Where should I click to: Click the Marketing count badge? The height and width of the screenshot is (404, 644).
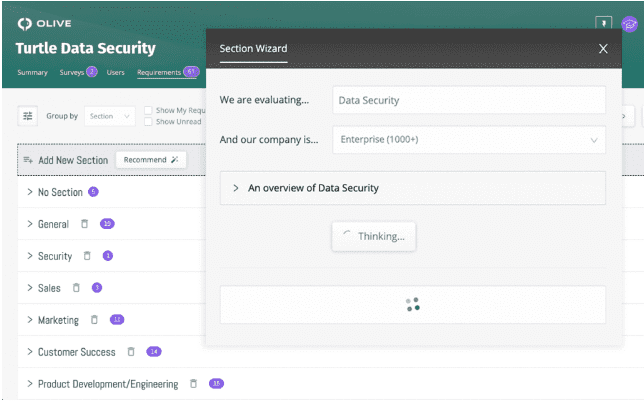[117, 320]
